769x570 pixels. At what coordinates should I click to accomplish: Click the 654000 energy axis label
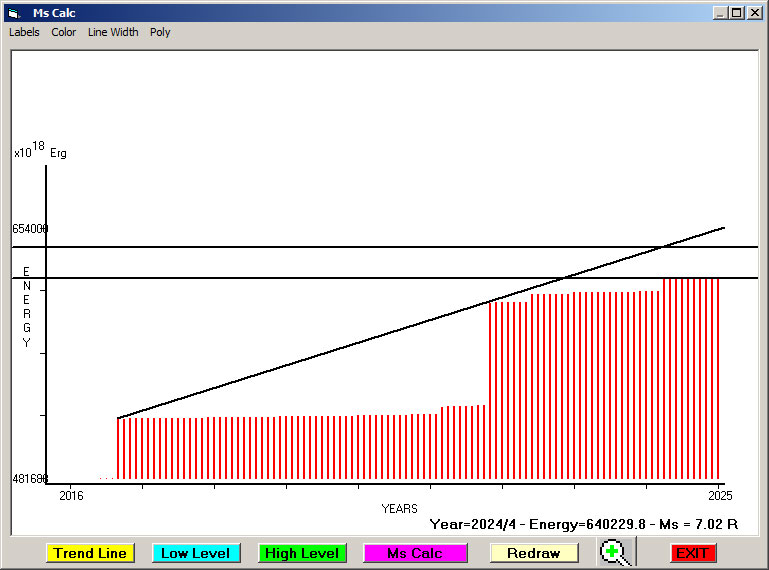coord(30,229)
